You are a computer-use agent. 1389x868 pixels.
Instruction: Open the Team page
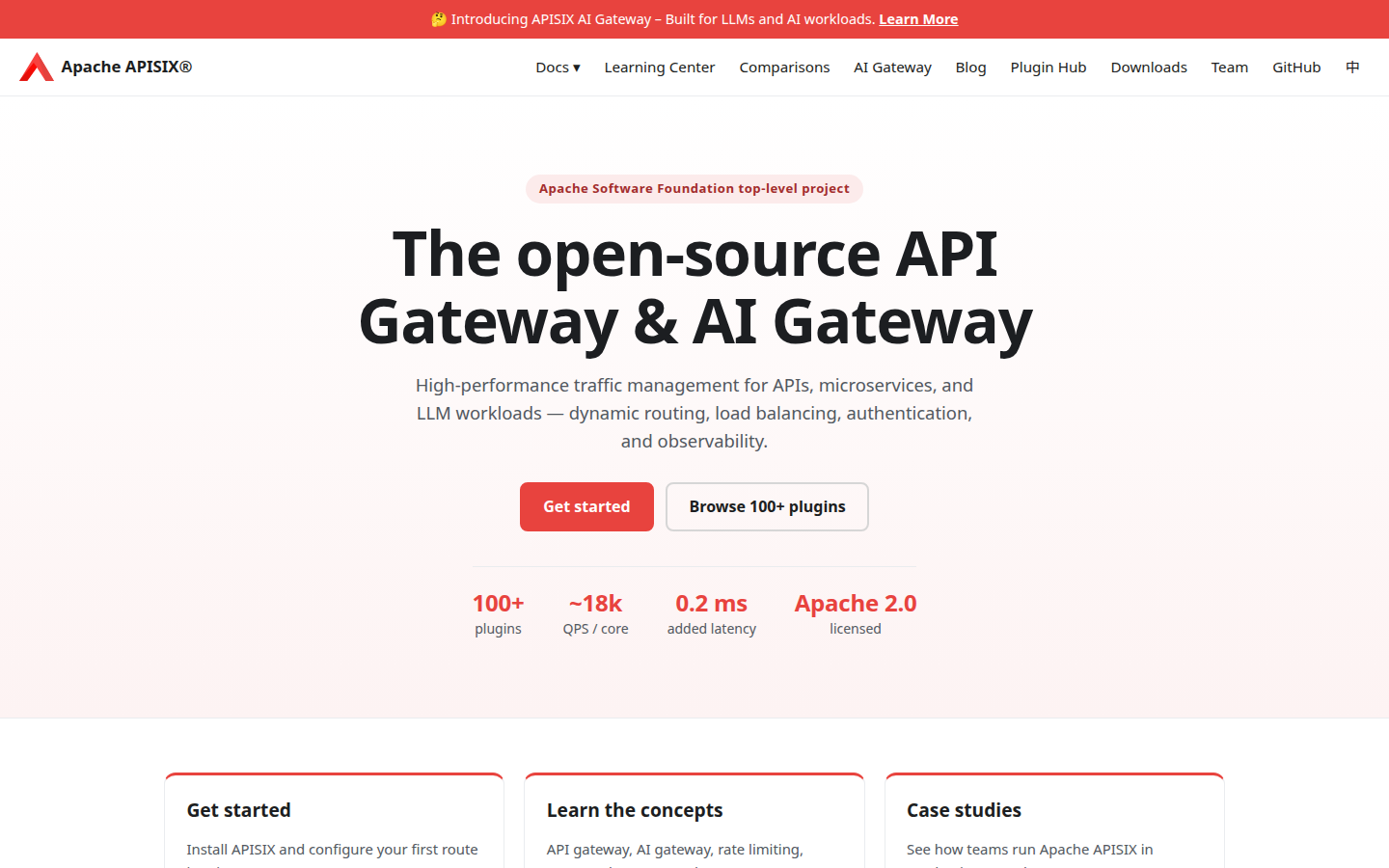click(1230, 68)
